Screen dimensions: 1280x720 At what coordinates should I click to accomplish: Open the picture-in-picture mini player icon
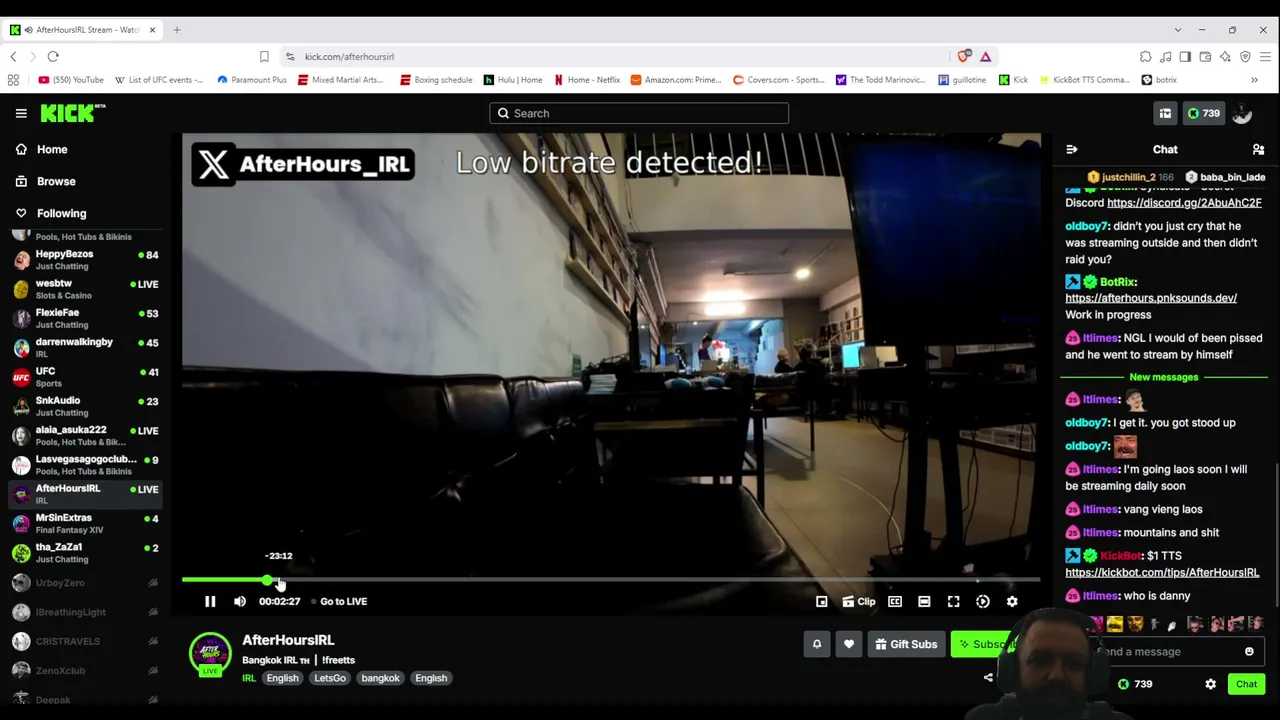821,601
